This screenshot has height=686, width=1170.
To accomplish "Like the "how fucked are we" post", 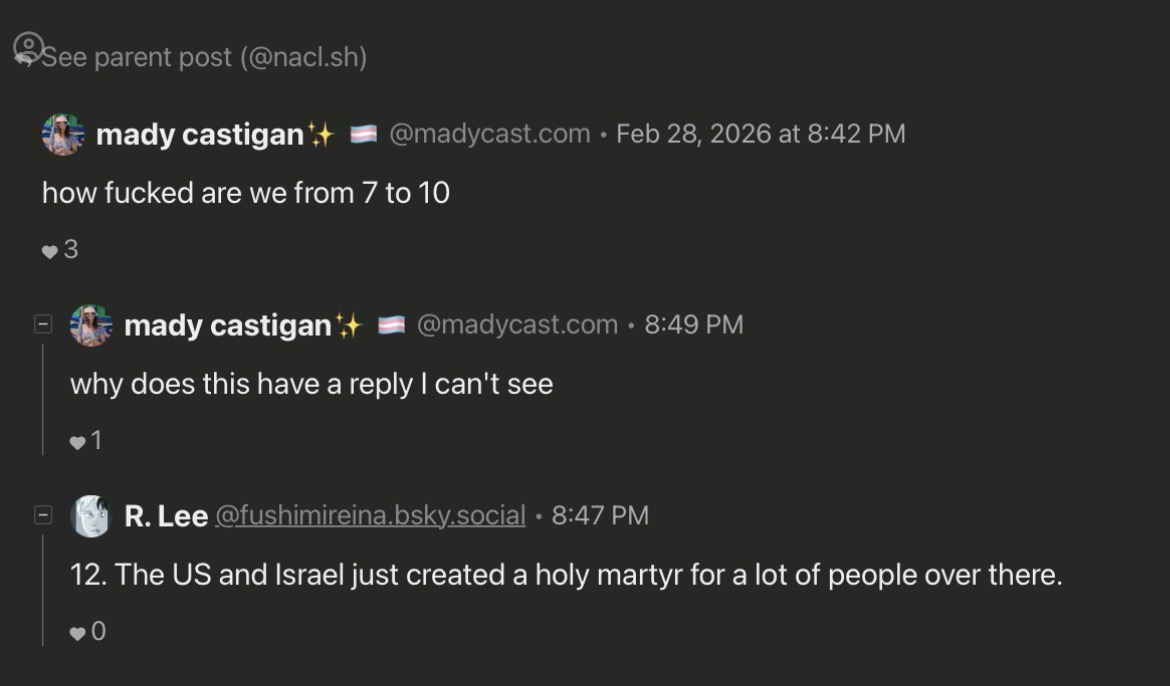I will [x=50, y=251].
